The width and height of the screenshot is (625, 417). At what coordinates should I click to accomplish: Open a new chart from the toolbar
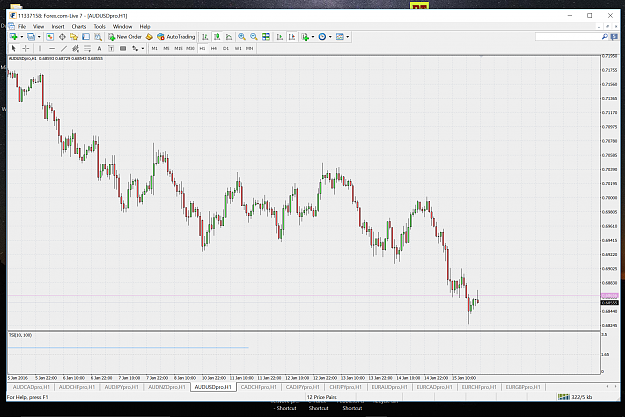pos(14,37)
